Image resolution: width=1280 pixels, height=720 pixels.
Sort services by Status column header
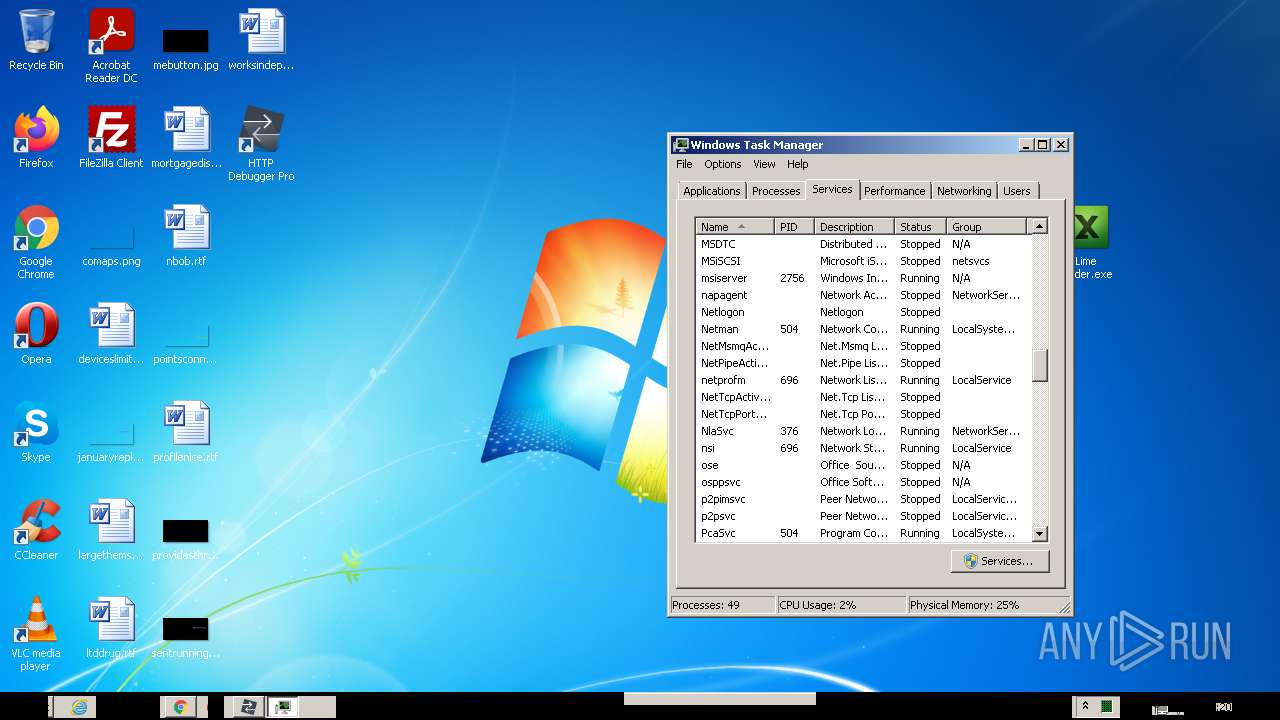(x=921, y=227)
